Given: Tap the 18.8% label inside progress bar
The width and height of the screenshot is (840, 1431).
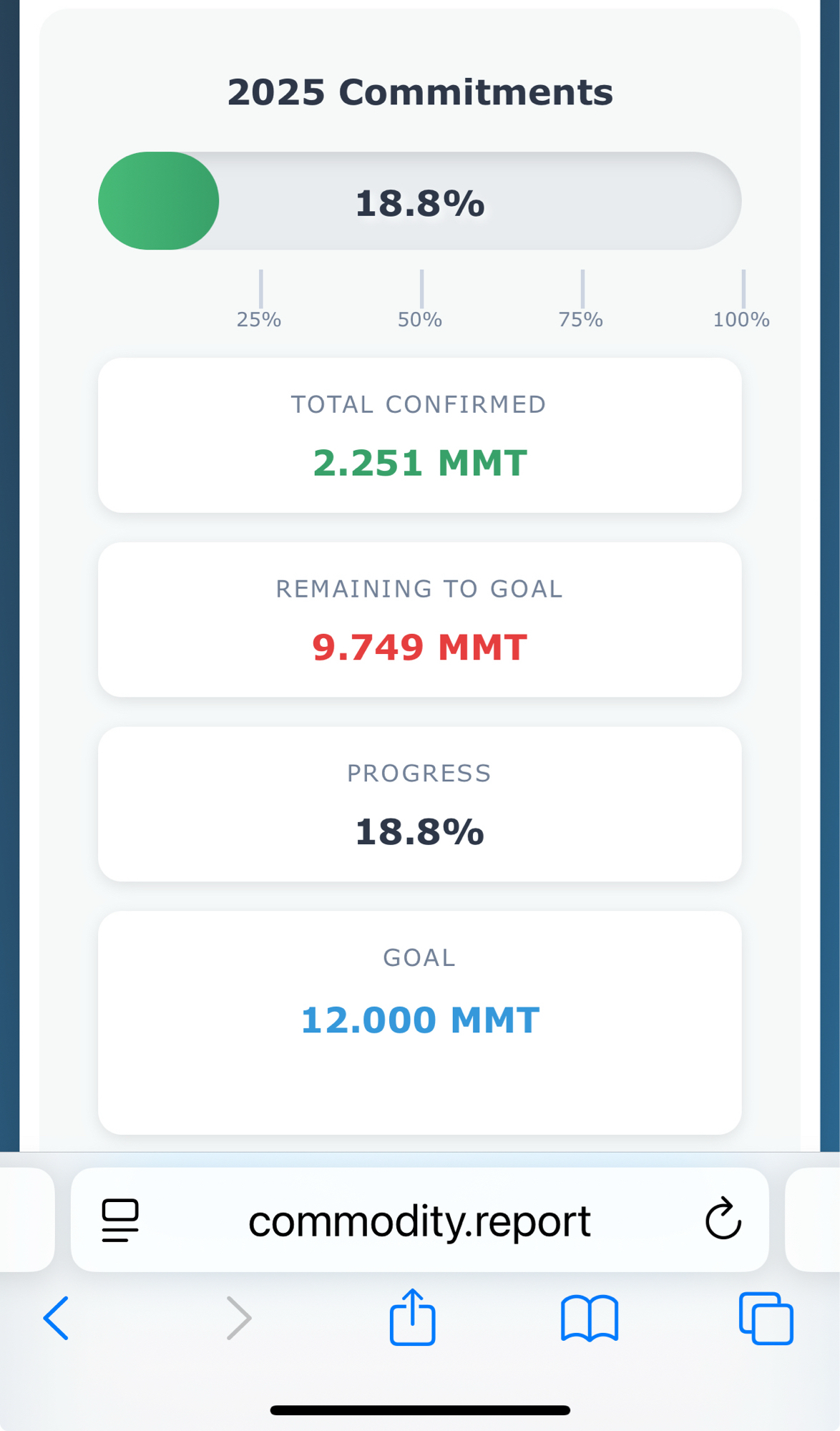Looking at the screenshot, I should pos(420,203).
